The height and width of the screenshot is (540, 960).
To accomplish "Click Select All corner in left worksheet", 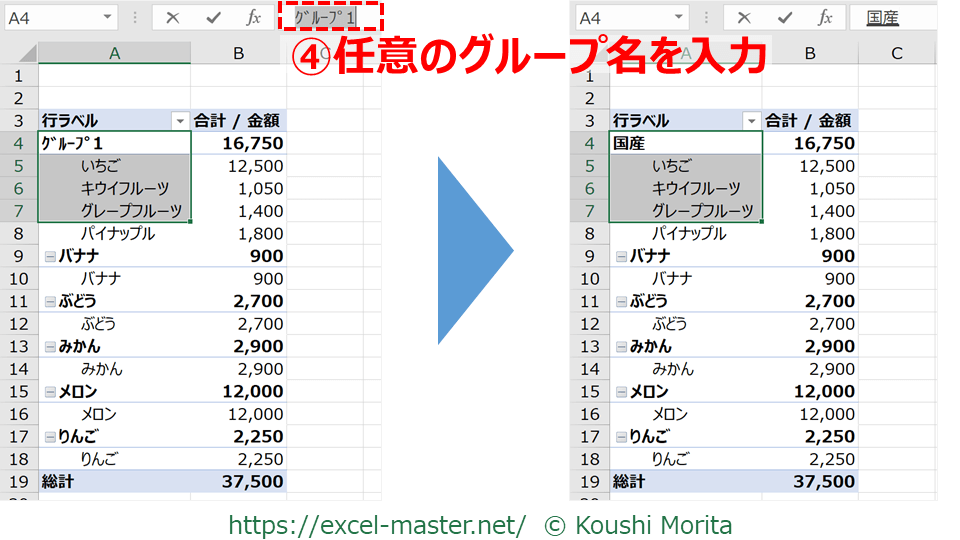I will pyautogui.click(x=19, y=53).
